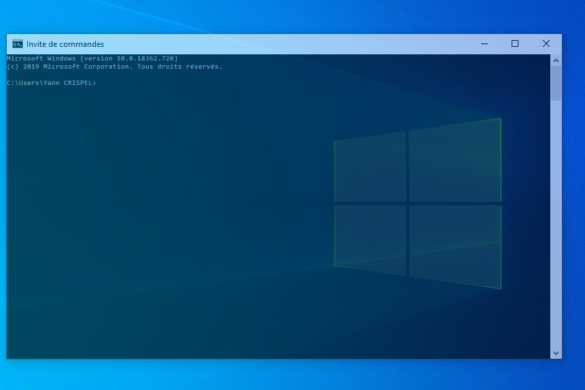The width and height of the screenshot is (585, 390).
Task: Minimize the Invite de commandes window
Action: (x=484, y=44)
